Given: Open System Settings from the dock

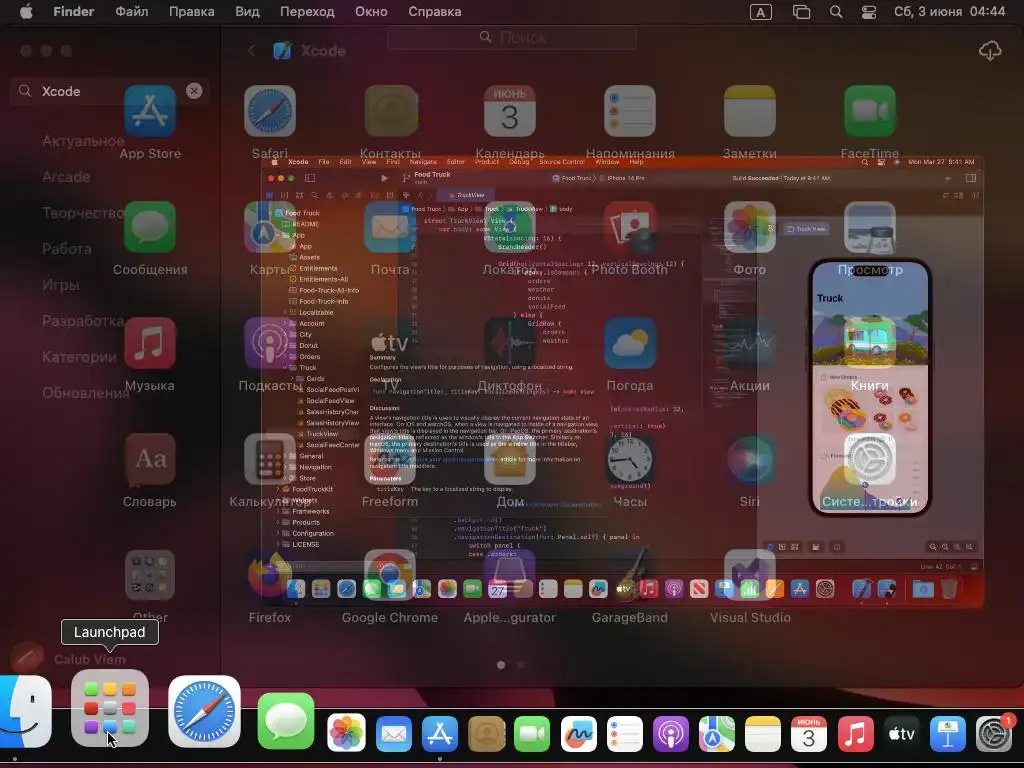Looking at the screenshot, I should click(x=994, y=733).
